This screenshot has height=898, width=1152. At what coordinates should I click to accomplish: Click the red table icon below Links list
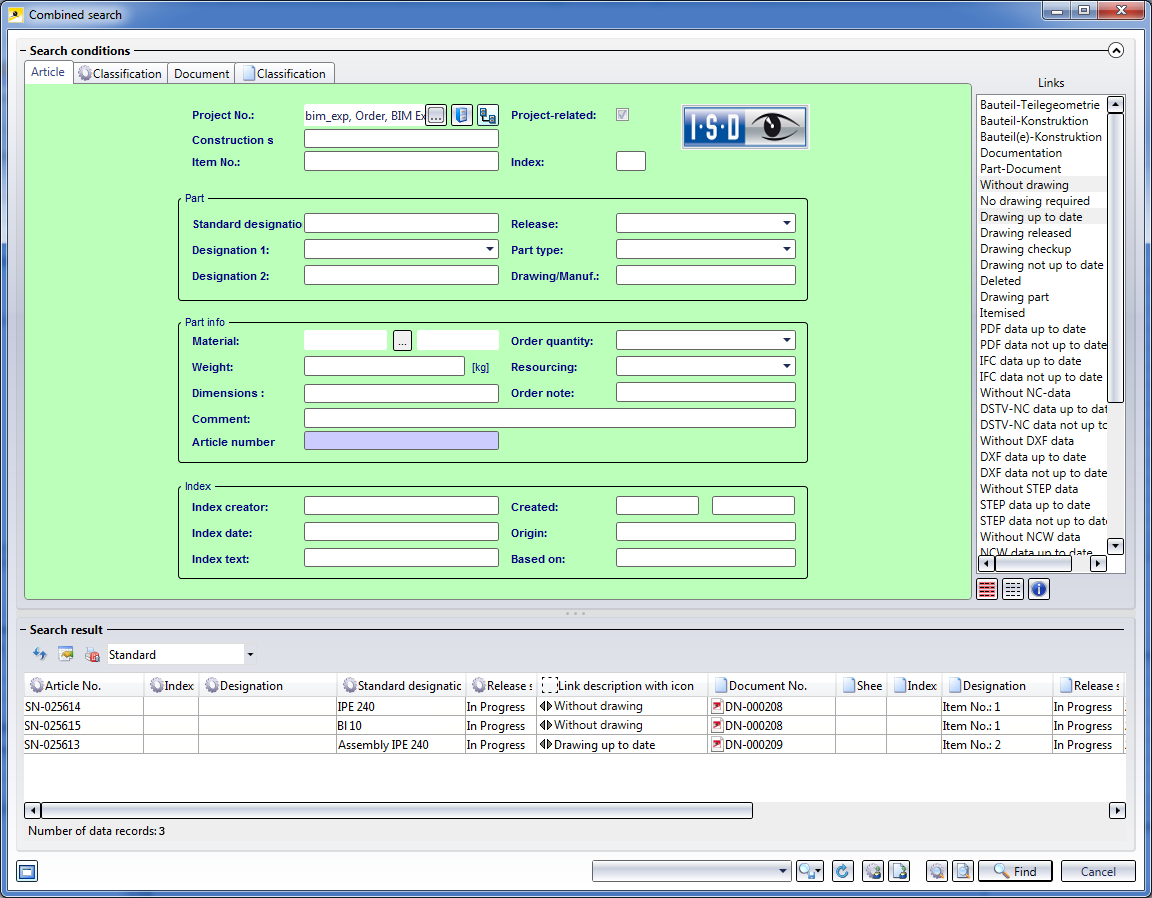click(x=987, y=589)
